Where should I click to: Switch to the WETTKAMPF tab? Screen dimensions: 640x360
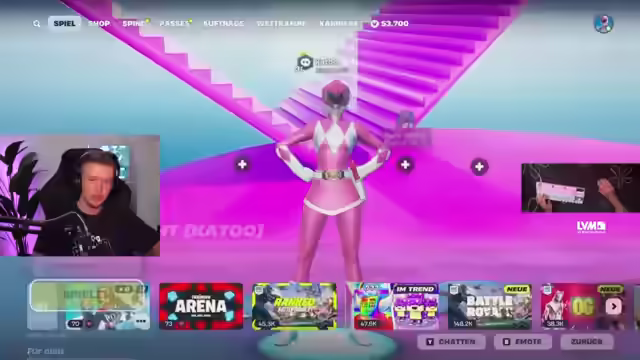point(281,24)
